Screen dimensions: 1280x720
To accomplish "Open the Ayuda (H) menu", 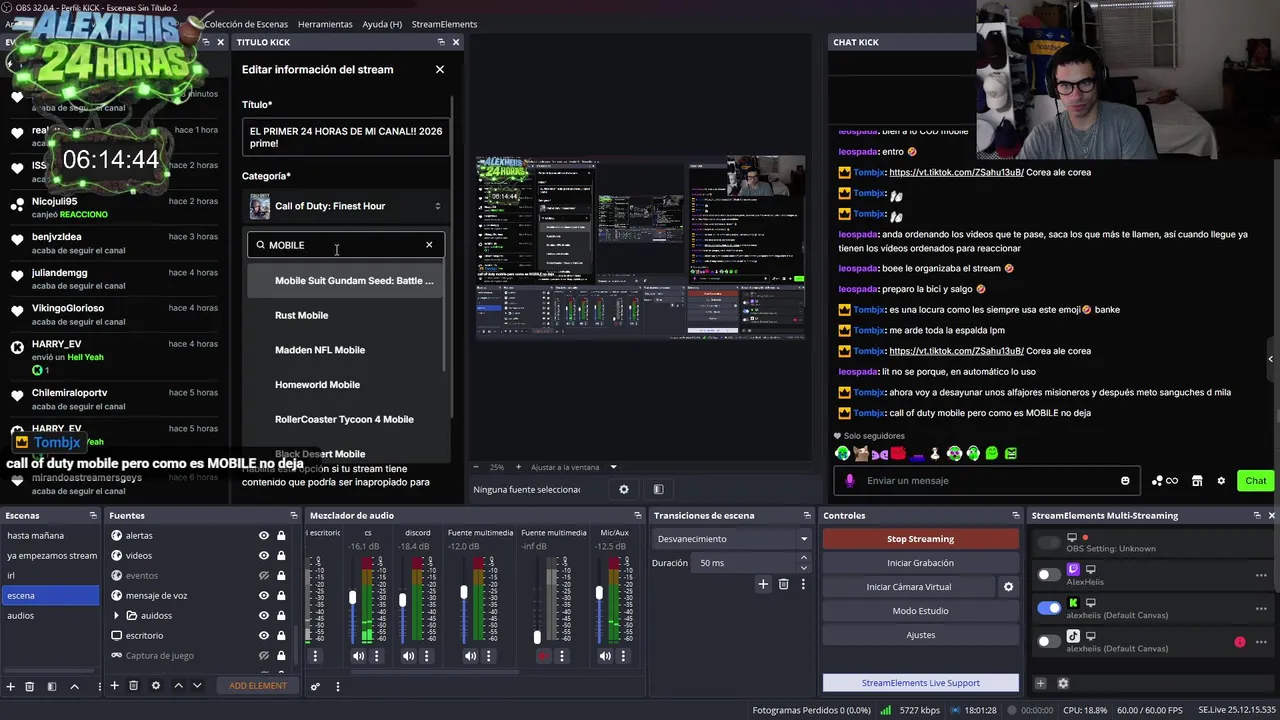I will 382,24.
